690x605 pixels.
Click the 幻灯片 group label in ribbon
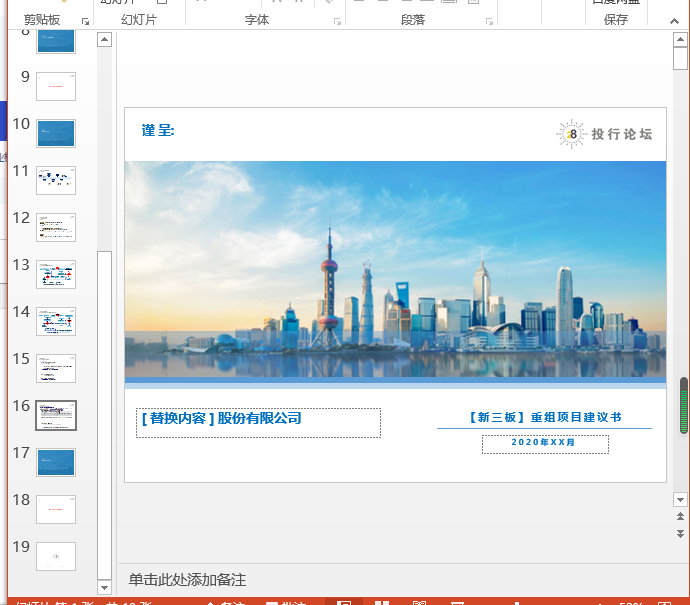[139, 20]
